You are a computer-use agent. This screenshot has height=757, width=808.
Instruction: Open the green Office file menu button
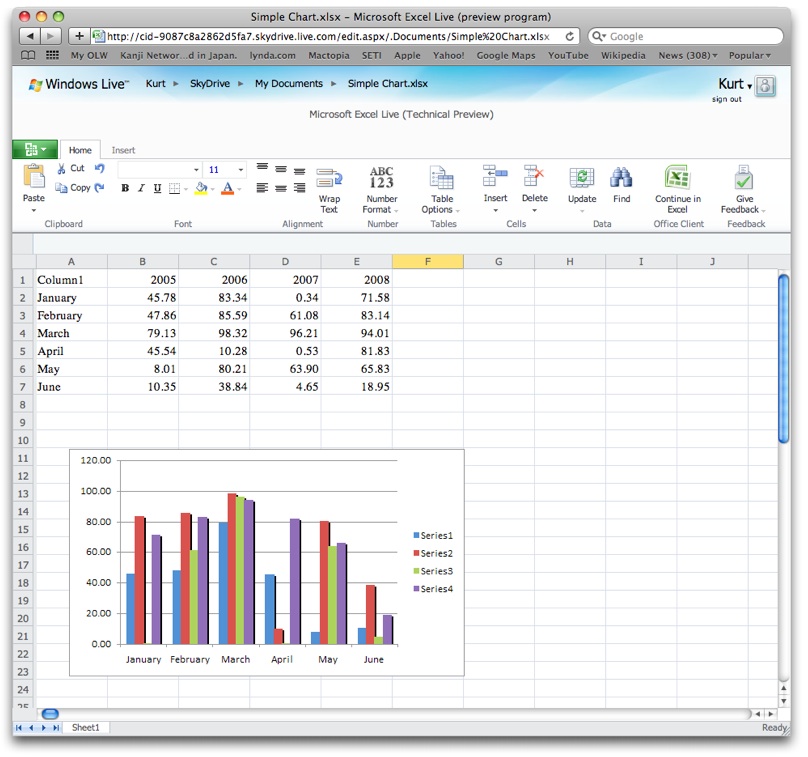(x=35, y=149)
